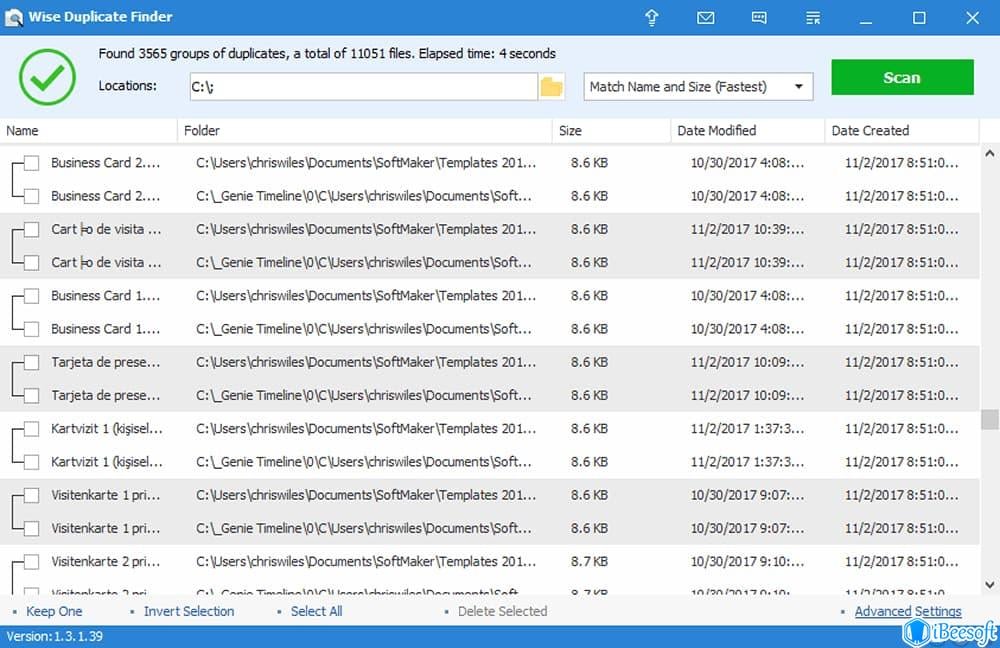Click Date Created of Business Card 2 SoftMaker row
The height and width of the screenshot is (648, 1000).
902,163
